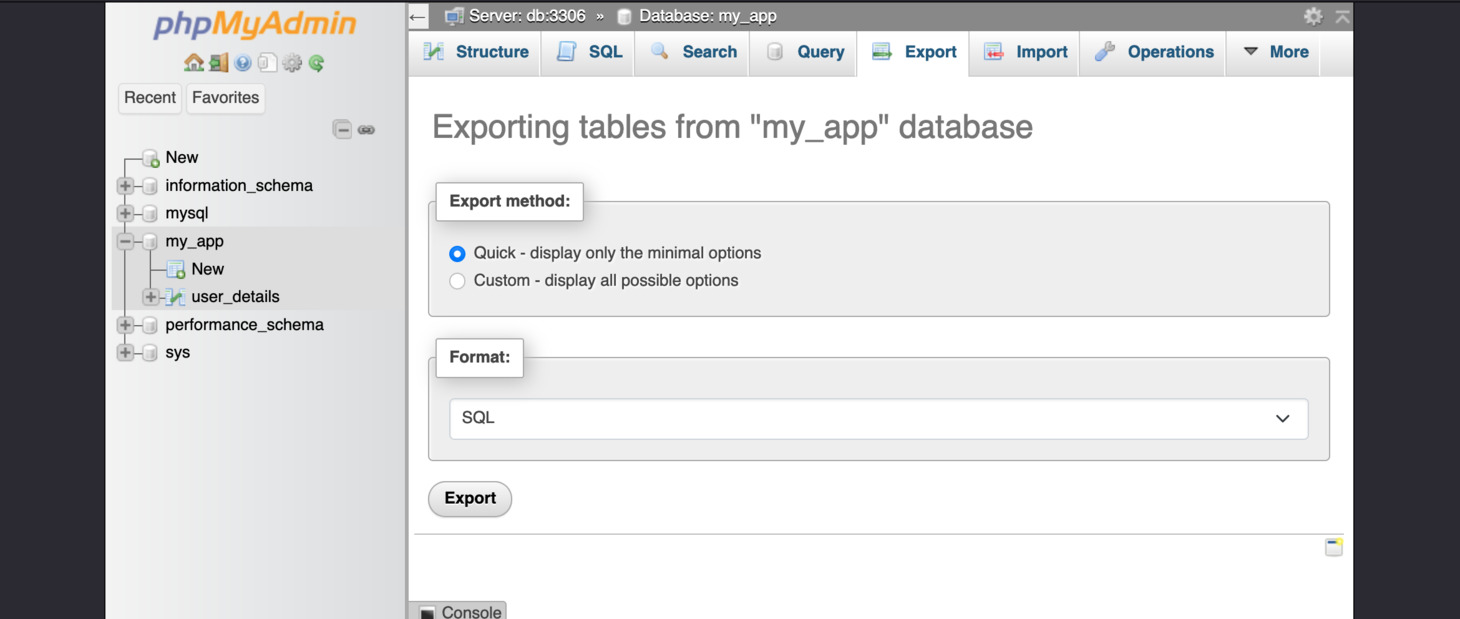
Task: Click New under the my_app database
Action: click(x=207, y=269)
